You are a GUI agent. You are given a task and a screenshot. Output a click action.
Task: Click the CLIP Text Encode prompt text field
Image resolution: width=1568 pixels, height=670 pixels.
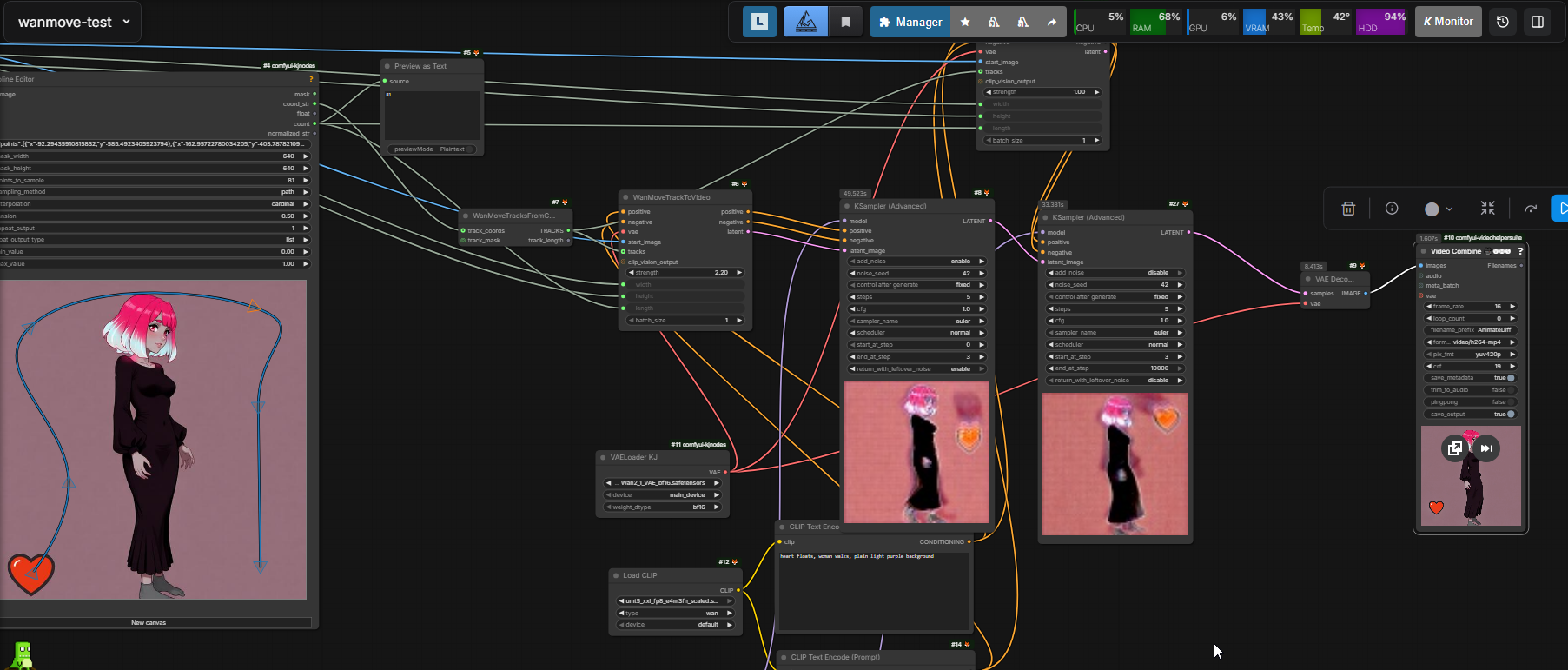pyautogui.click(x=873, y=591)
